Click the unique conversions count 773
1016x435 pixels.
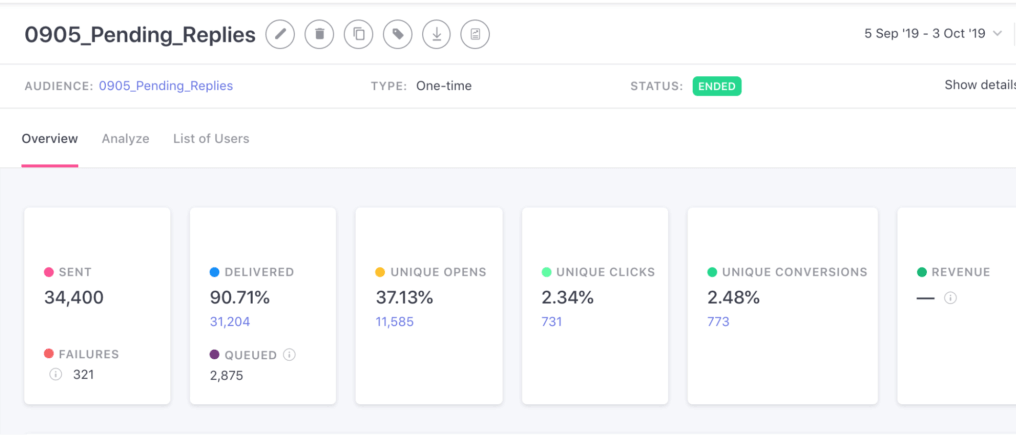tap(718, 322)
